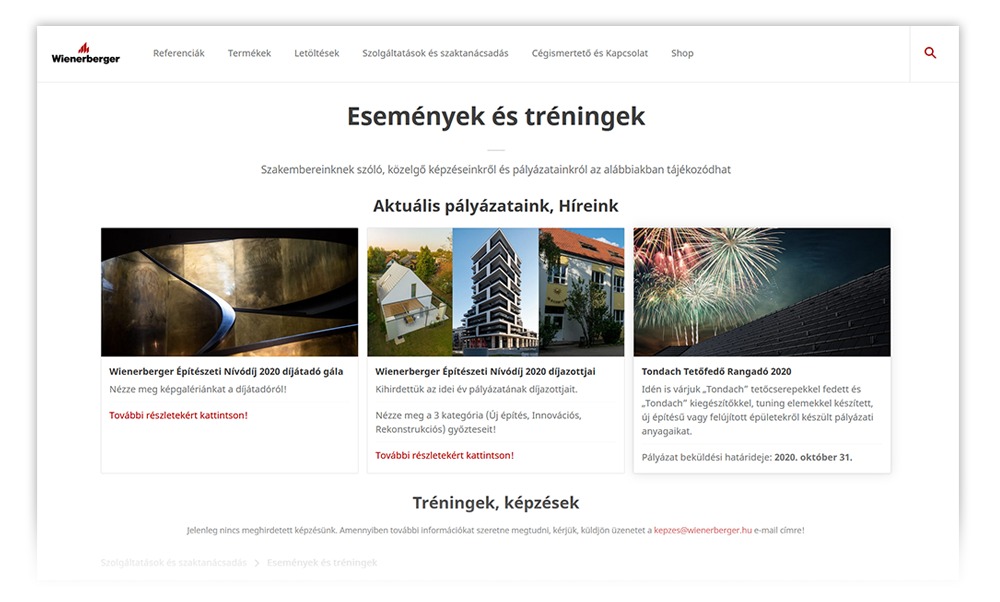Click the deadline text '2020. október 31.'
The height and width of the screenshot is (602, 1000).
click(813, 457)
